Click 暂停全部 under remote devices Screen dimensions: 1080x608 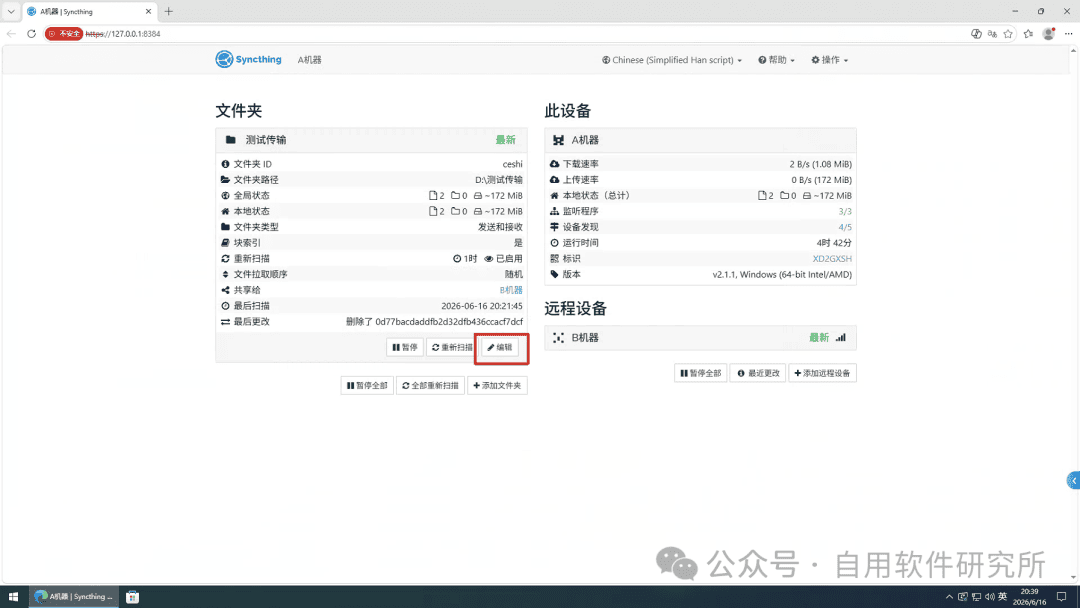(700, 373)
